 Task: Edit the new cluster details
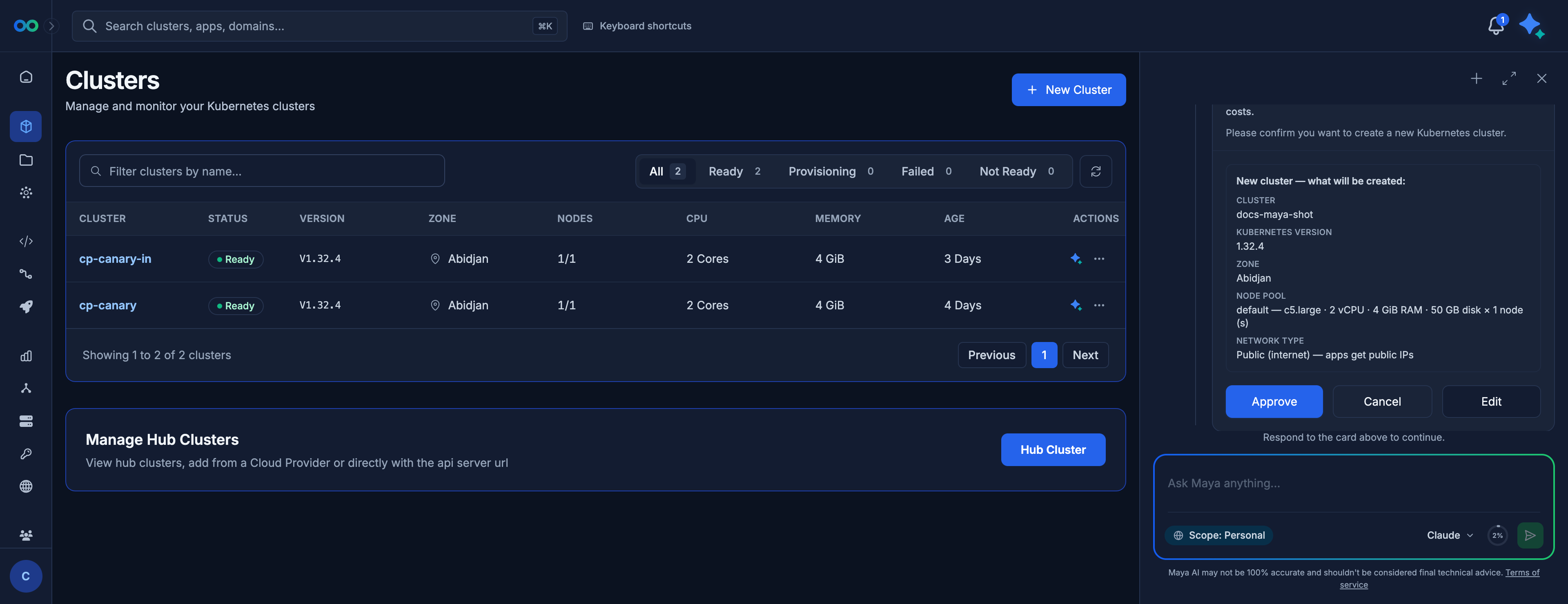pos(1491,402)
